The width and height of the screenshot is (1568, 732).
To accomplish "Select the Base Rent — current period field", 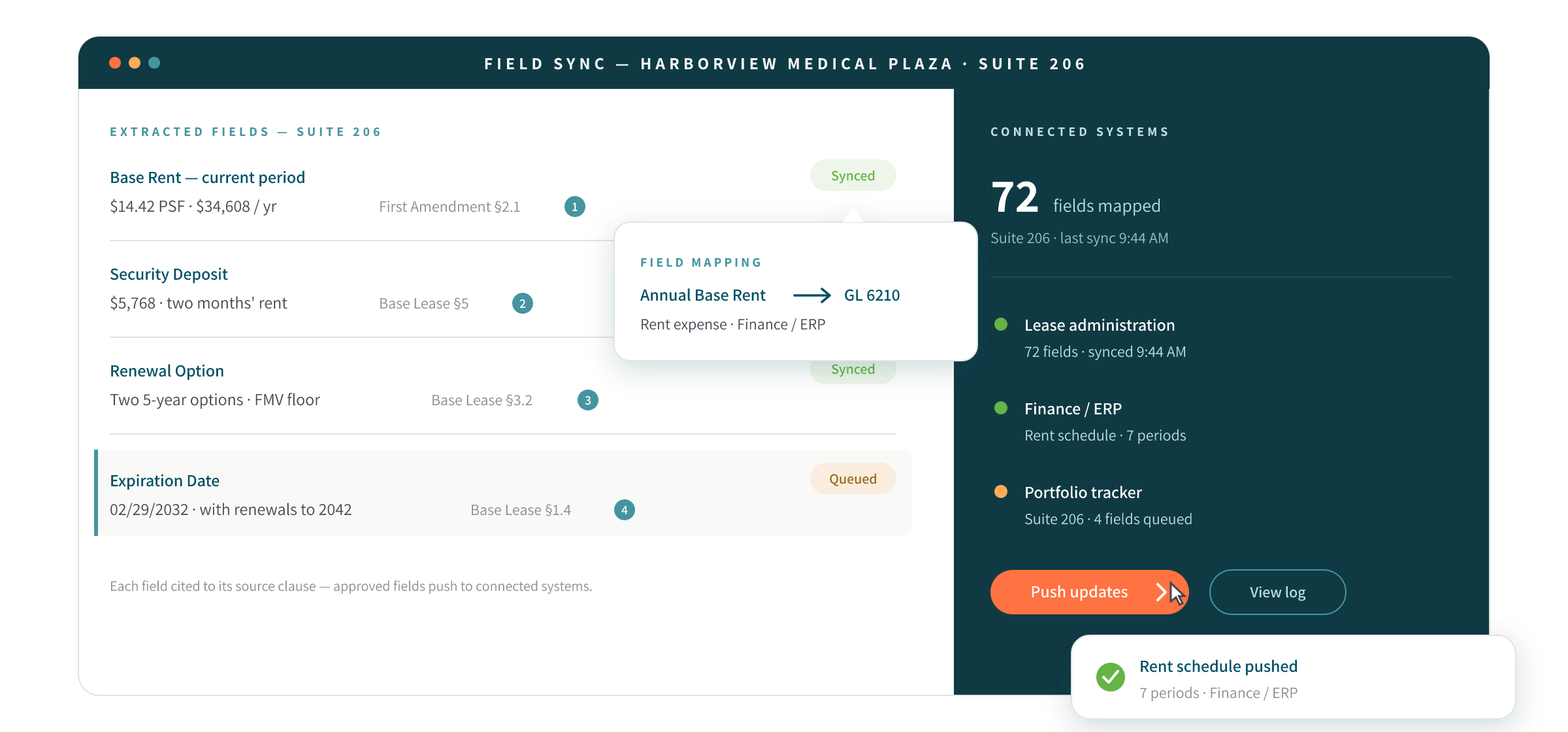I will (x=207, y=178).
